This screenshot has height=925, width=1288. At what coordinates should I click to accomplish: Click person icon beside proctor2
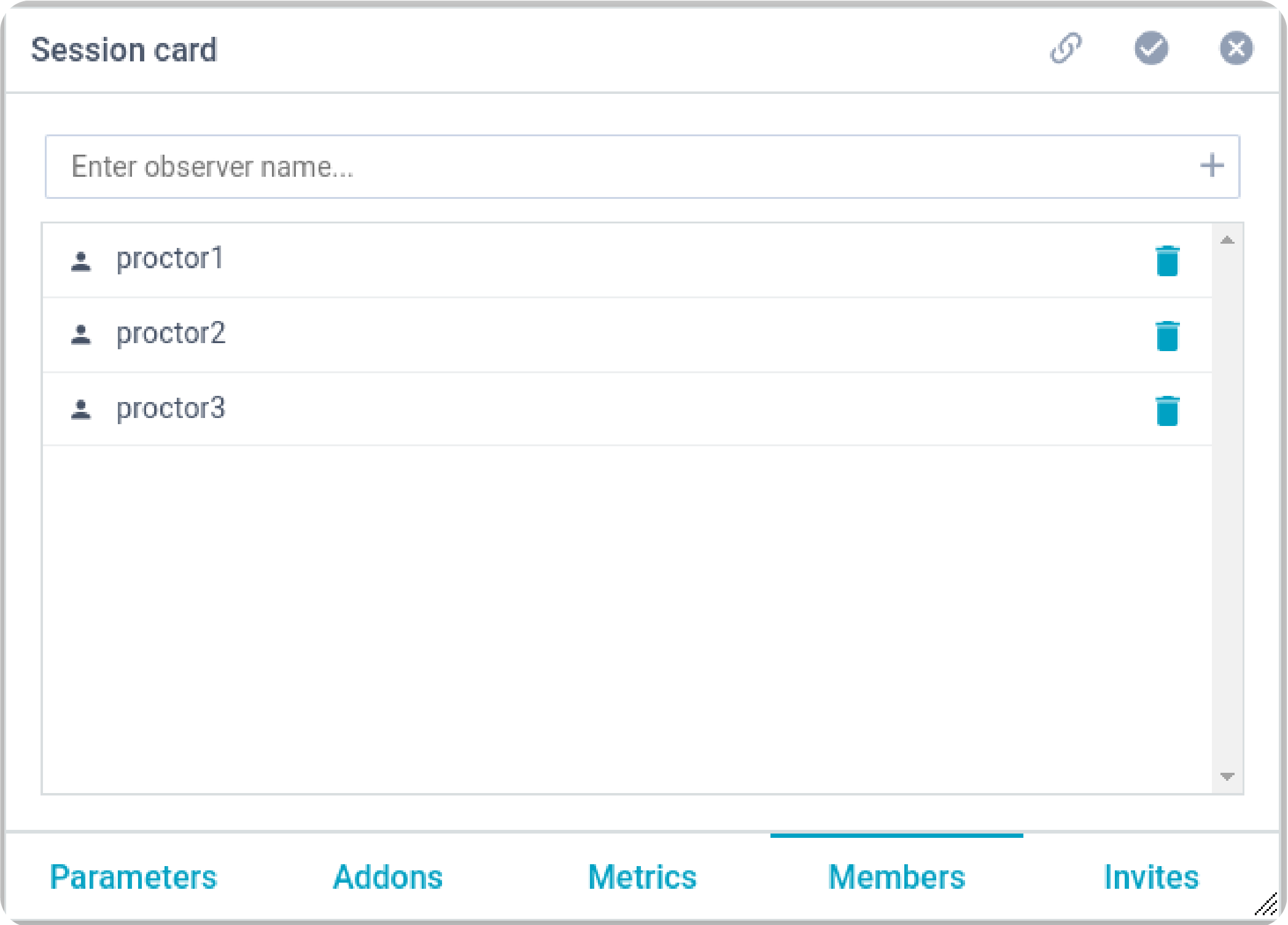pyautogui.click(x=81, y=335)
